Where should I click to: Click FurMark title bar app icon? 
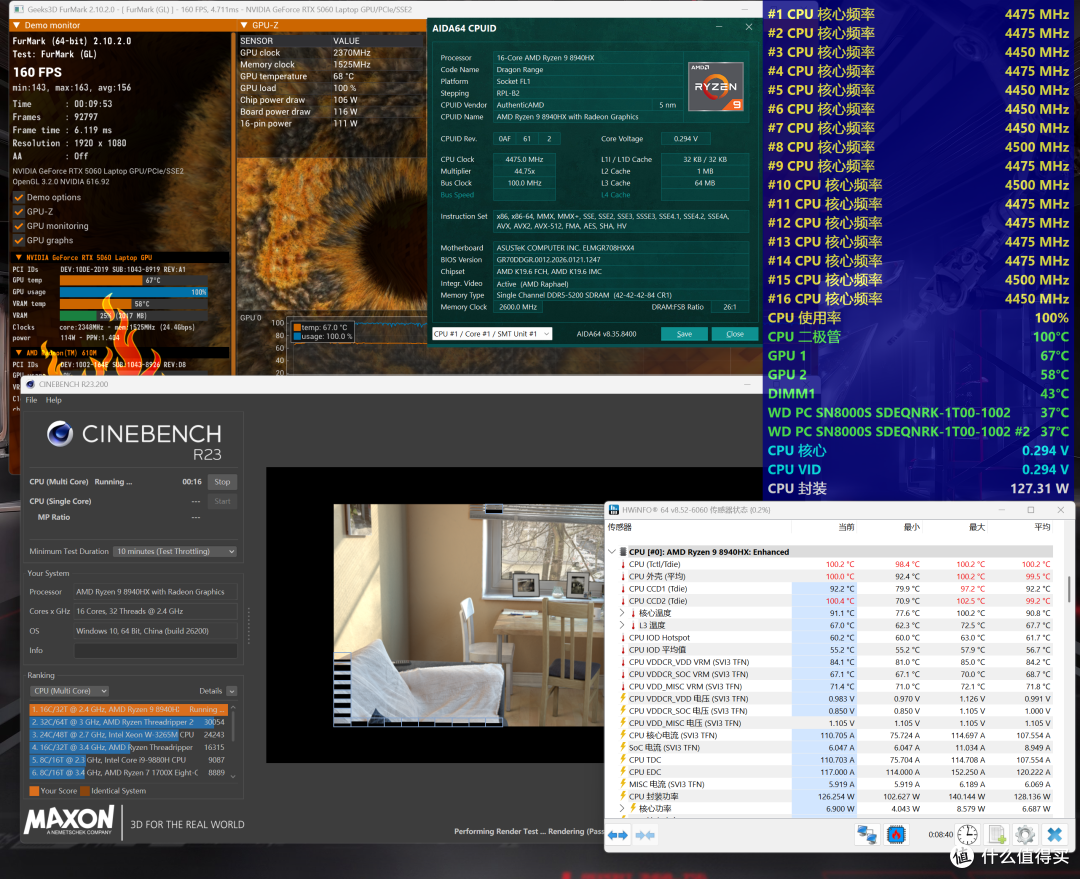[17, 10]
